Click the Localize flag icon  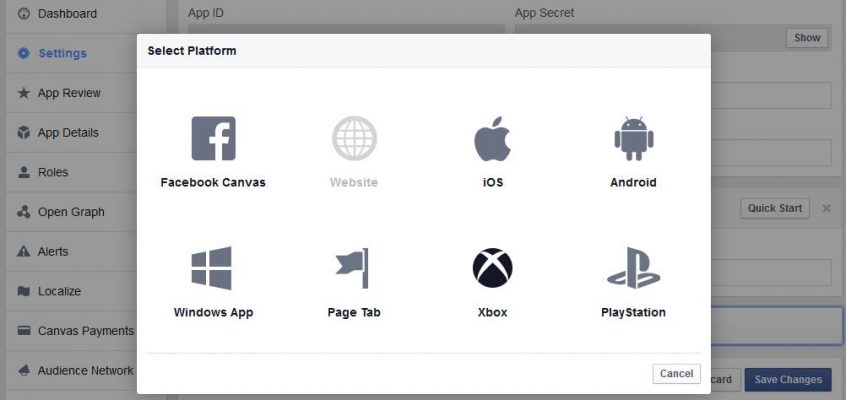point(24,291)
